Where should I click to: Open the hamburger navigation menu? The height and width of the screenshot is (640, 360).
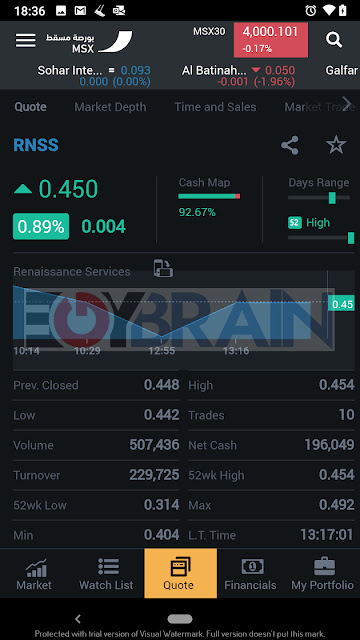point(26,40)
